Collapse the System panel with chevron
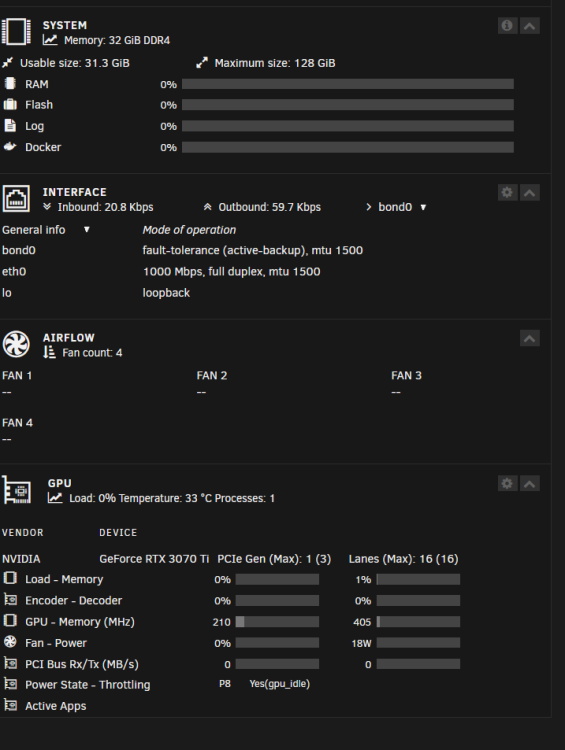 (530, 25)
